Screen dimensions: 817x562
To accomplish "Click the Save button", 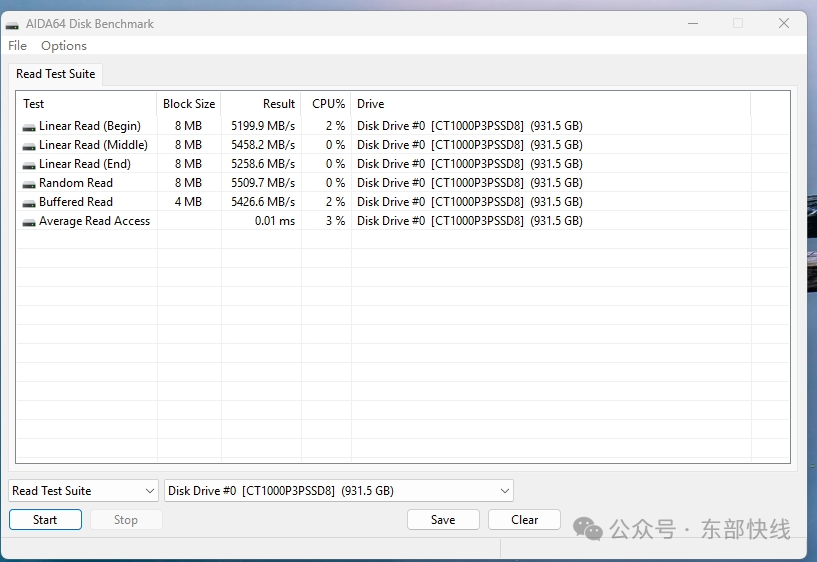I will click(443, 520).
